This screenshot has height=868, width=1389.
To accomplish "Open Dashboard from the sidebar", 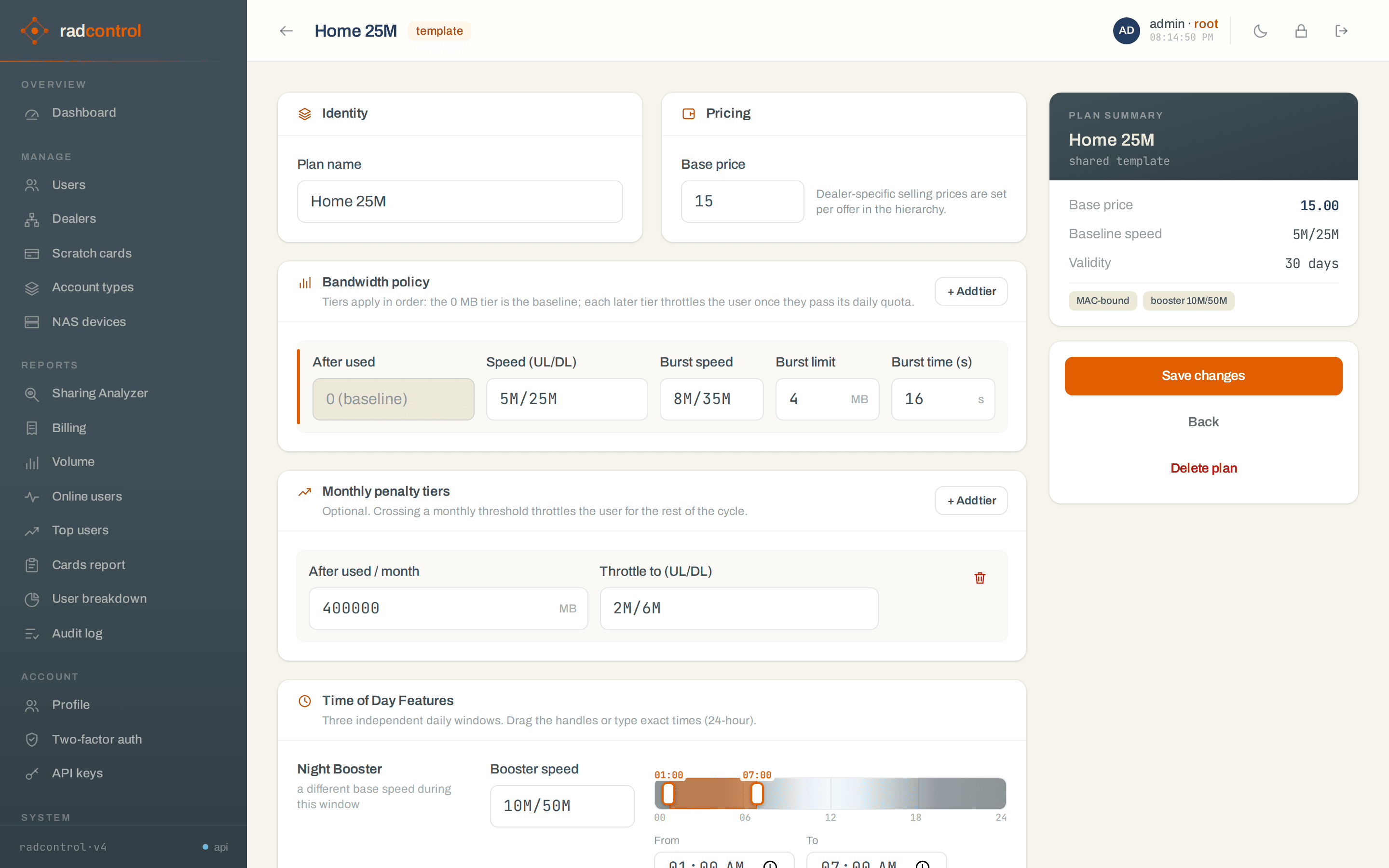I will [123, 113].
